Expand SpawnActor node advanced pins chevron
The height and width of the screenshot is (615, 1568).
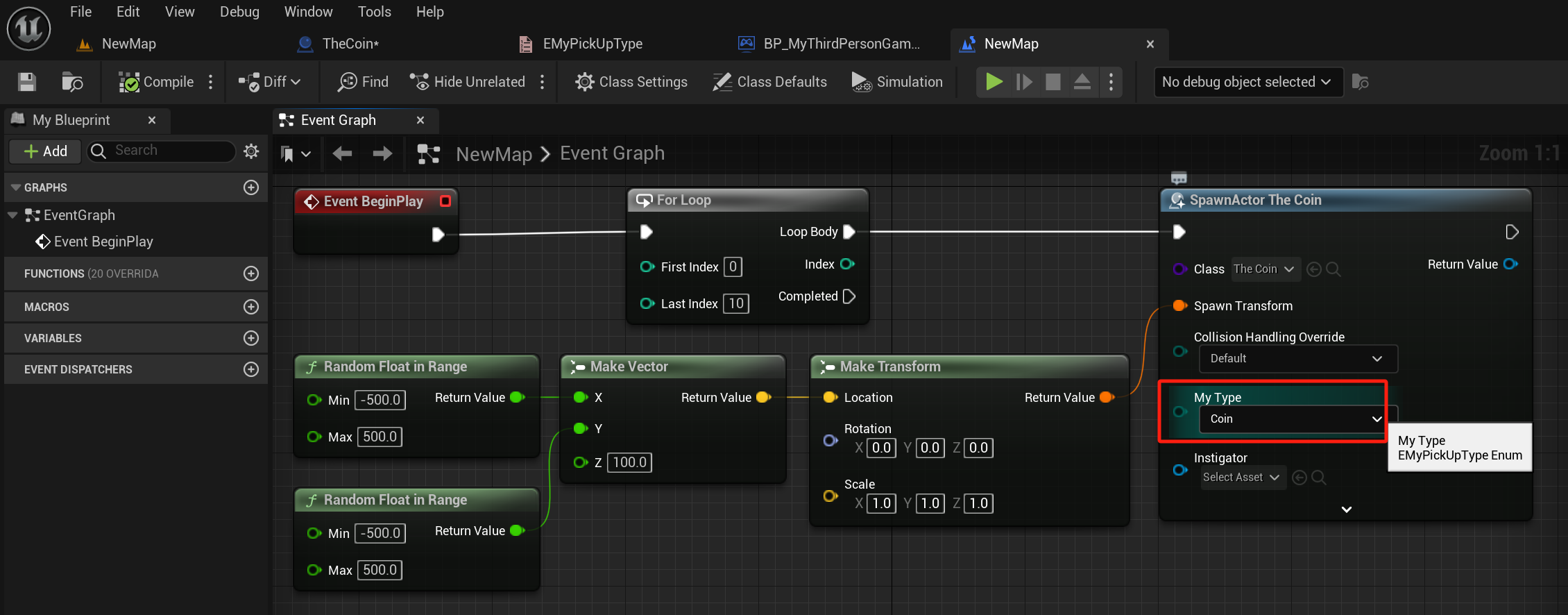point(1346,509)
